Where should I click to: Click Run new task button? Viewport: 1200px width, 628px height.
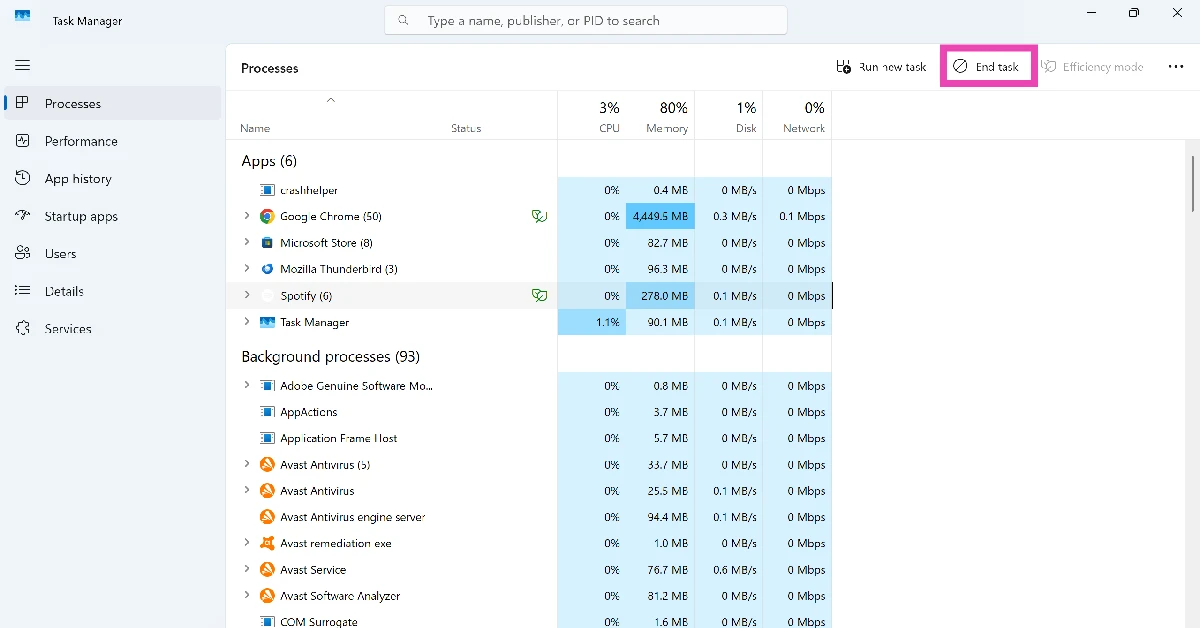pyautogui.click(x=881, y=67)
